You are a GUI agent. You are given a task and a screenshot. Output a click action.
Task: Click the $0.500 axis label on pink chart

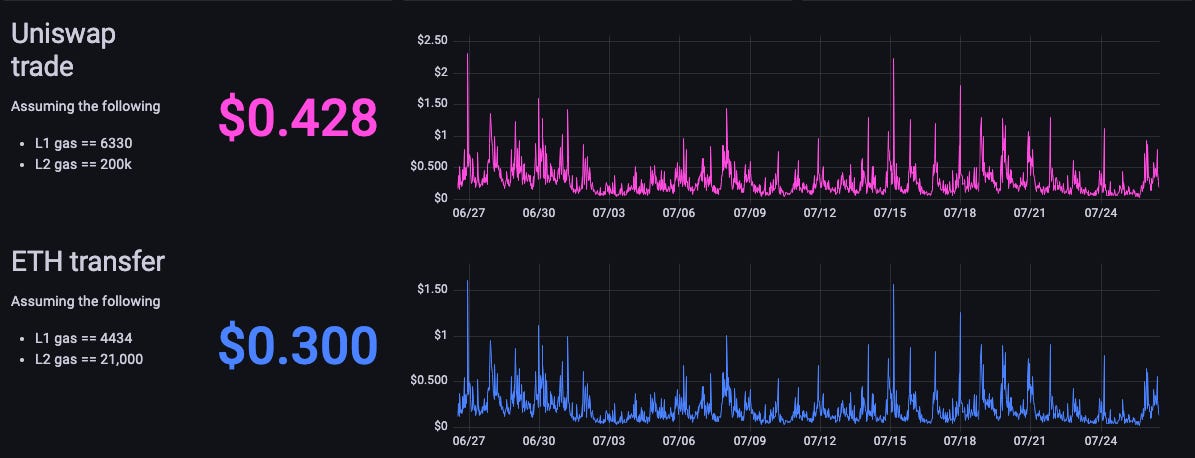tap(429, 166)
